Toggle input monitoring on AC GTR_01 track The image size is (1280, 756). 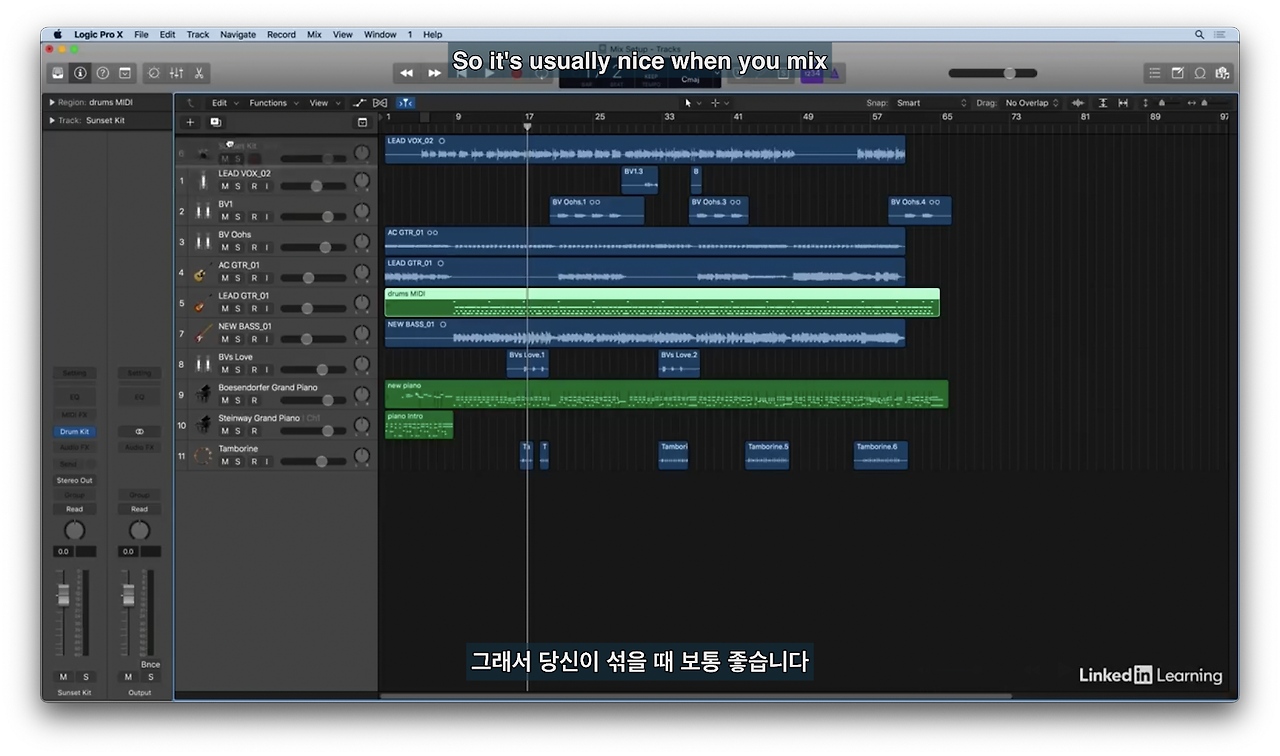(267, 278)
